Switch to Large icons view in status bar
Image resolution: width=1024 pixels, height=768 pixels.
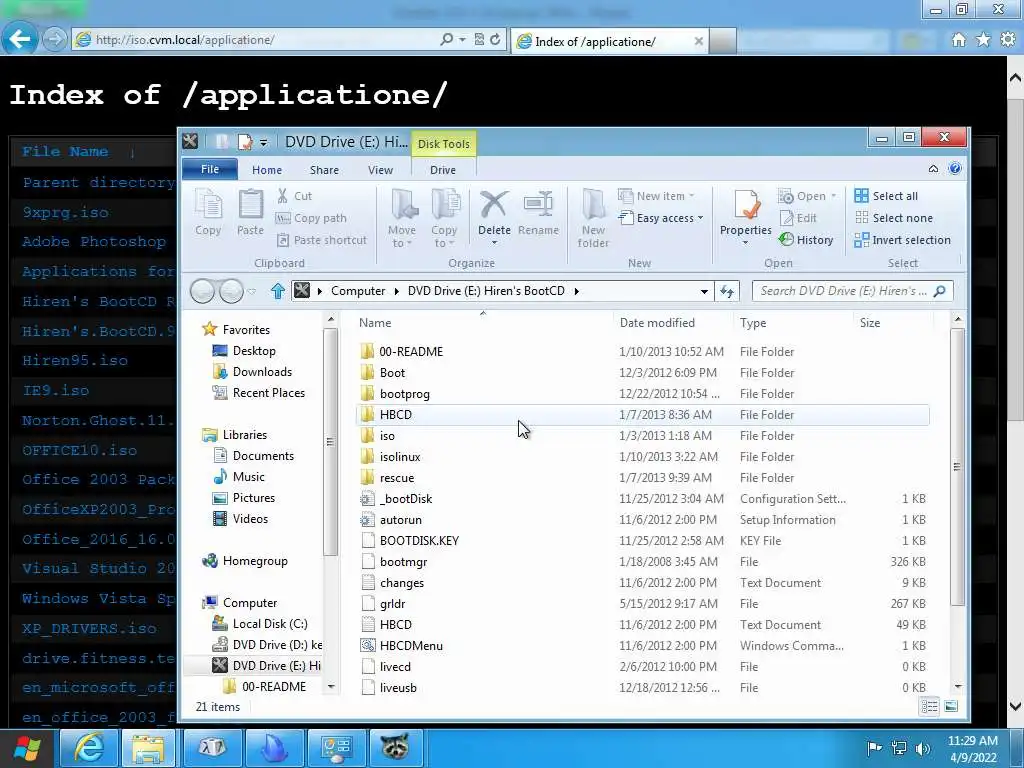pos(951,707)
